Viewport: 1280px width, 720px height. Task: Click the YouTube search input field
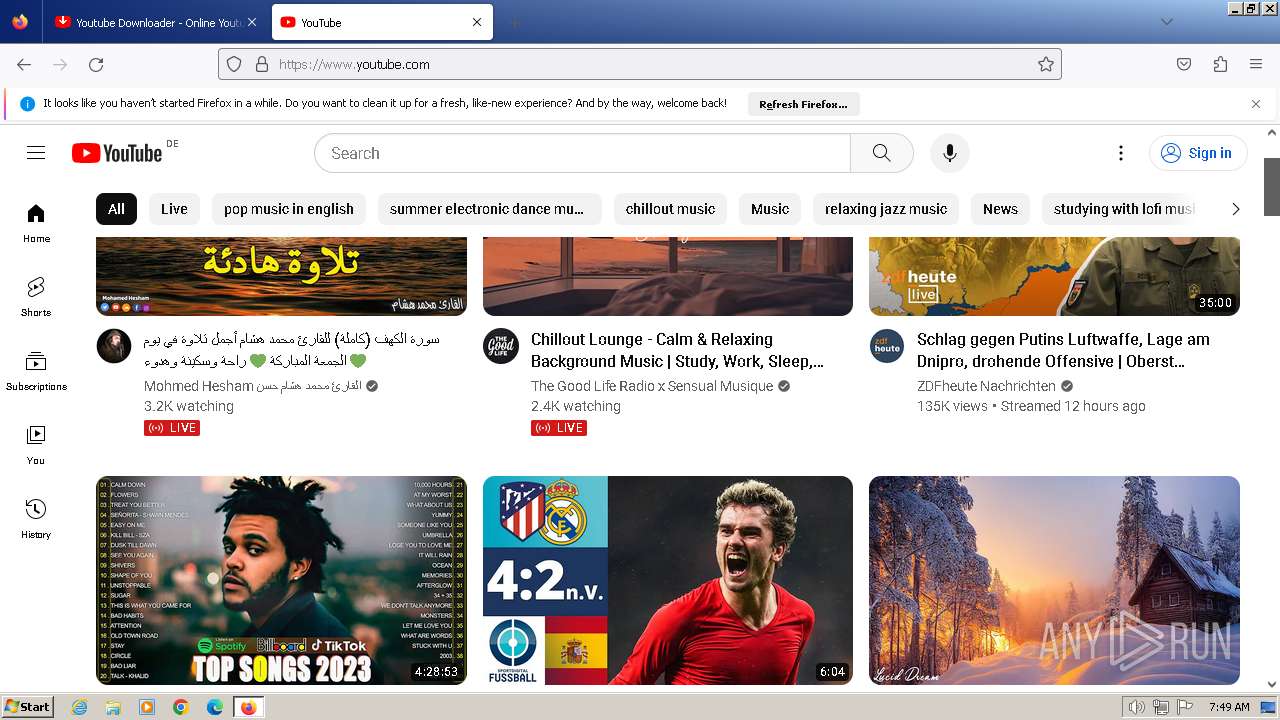[x=582, y=153]
